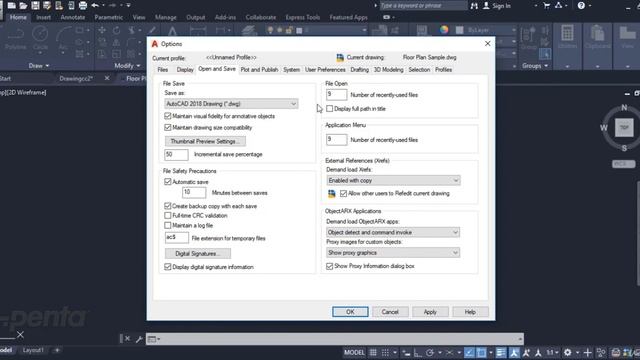Toggle drawing grid display in the status bar

[373, 352]
